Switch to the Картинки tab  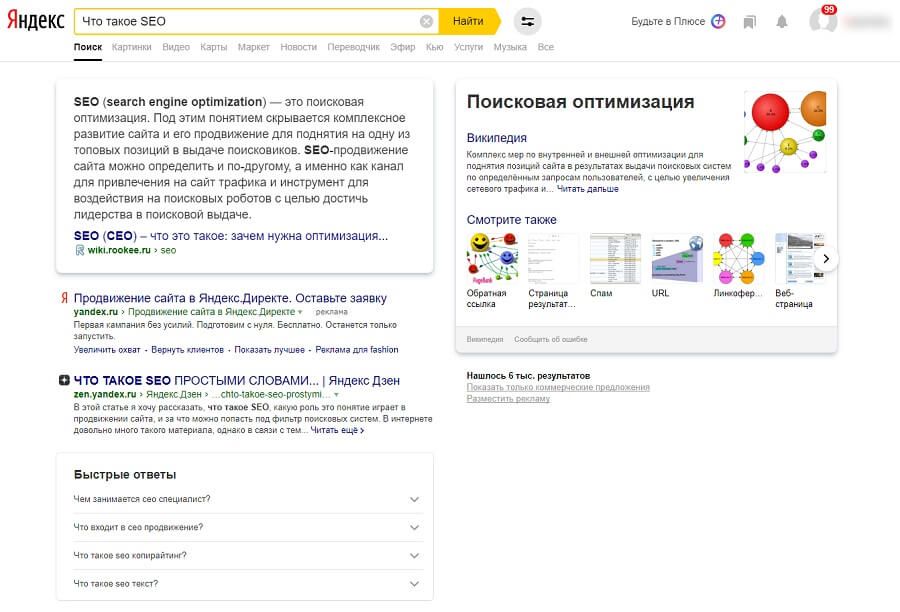[x=132, y=47]
